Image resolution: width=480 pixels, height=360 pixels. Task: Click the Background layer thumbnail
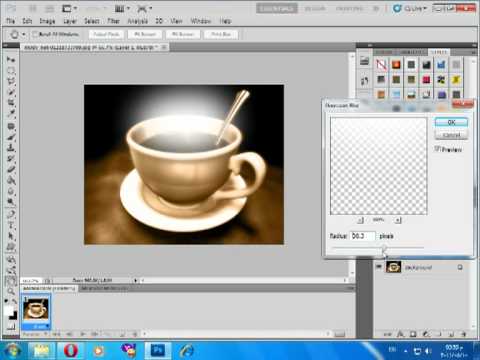393,267
